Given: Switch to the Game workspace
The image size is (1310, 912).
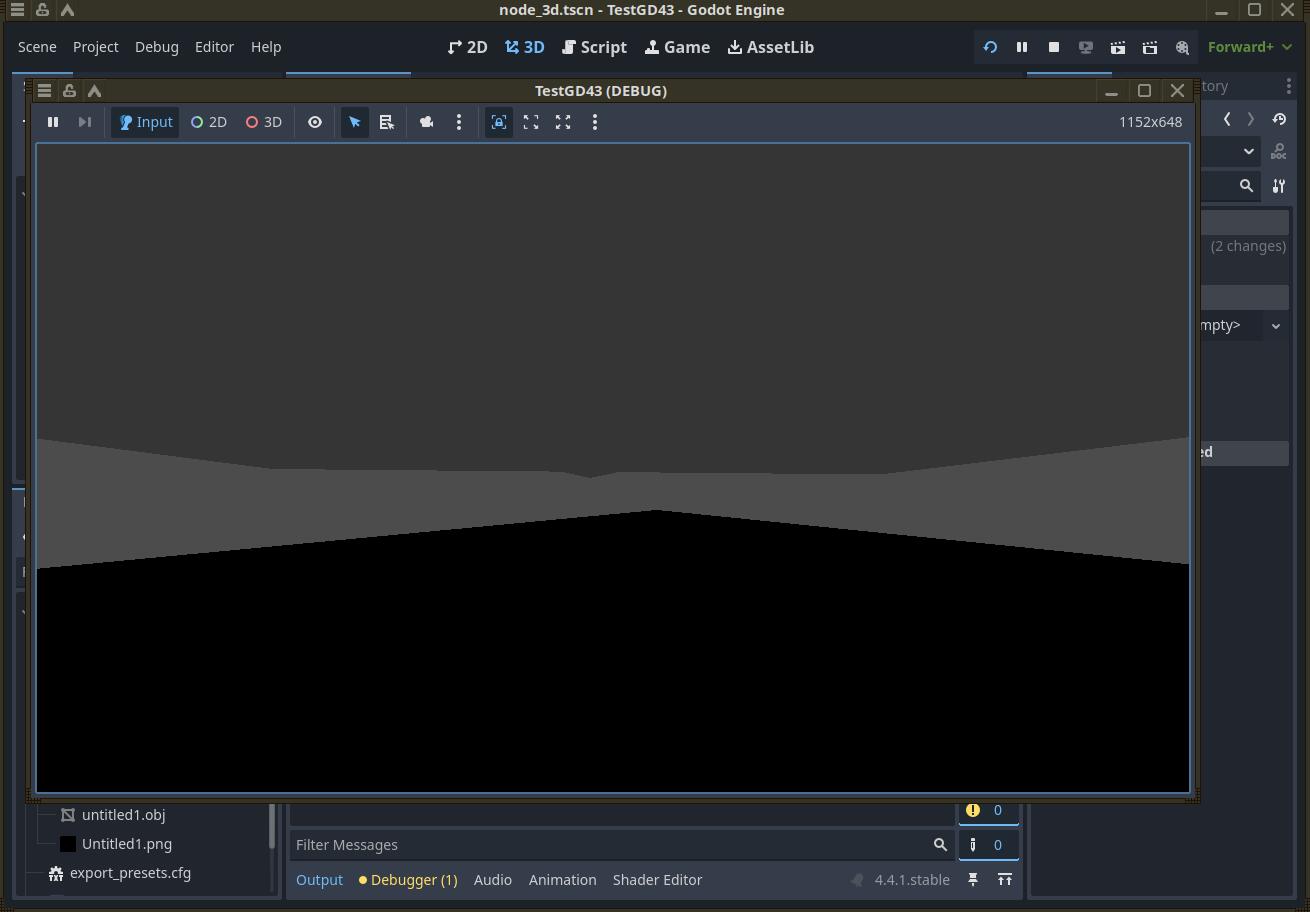Looking at the screenshot, I should pos(678,47).
